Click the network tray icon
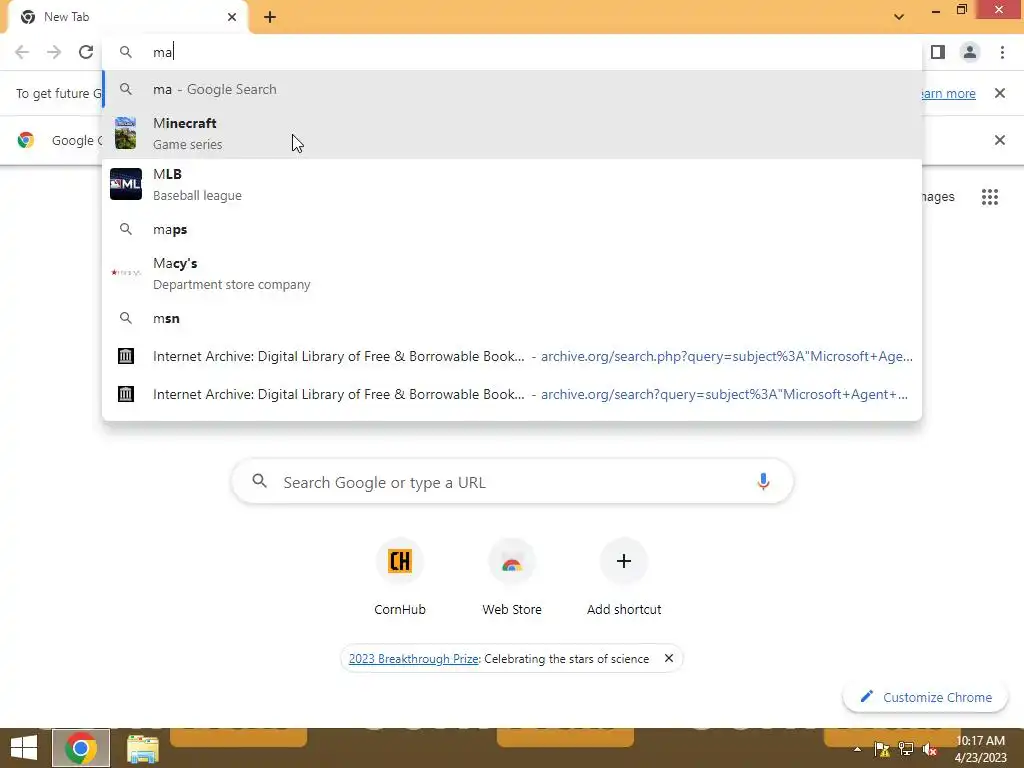Screen dimensions: 1024x768 pos(905,749)
